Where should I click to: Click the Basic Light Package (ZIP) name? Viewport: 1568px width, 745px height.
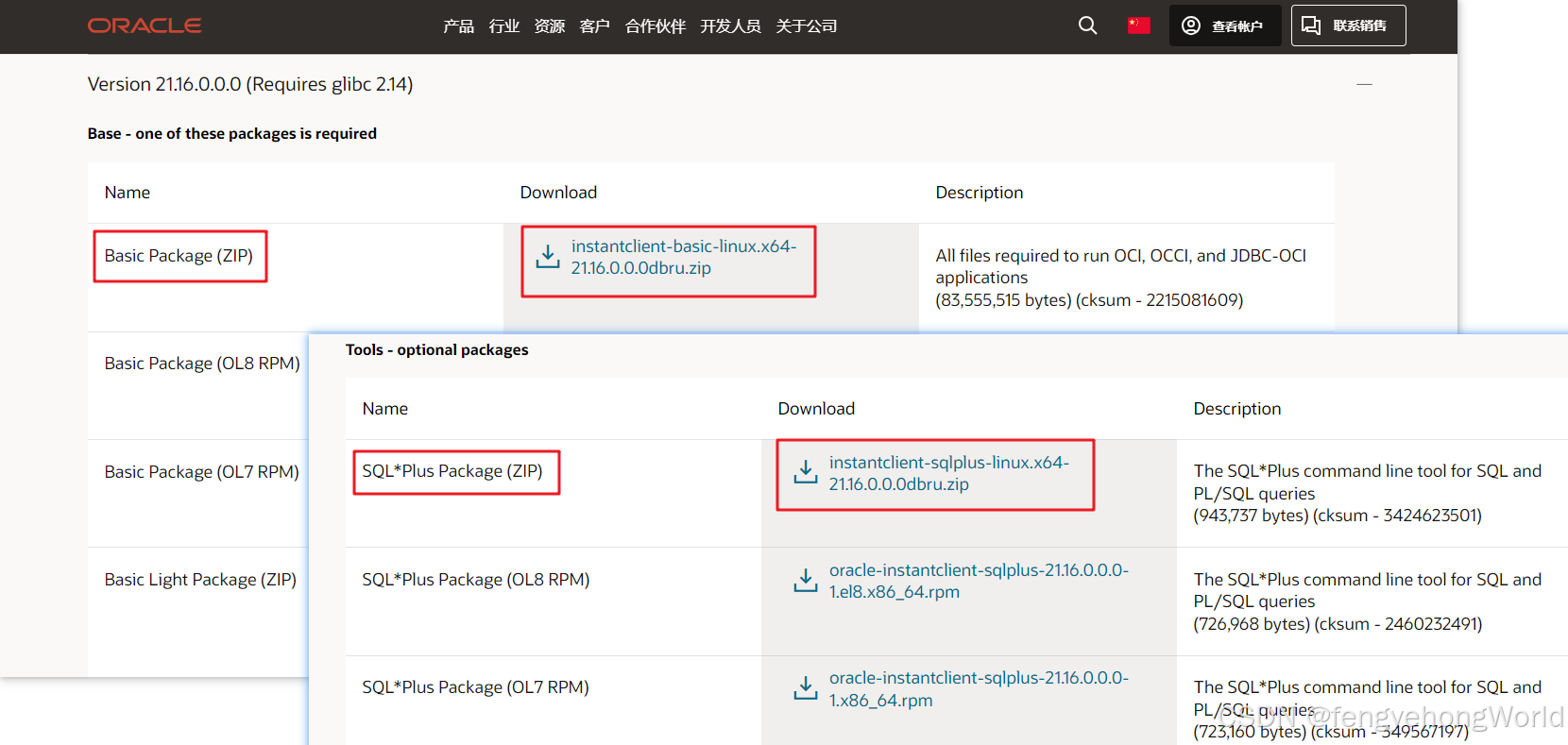pyautogui.click(x=200, y=580)
